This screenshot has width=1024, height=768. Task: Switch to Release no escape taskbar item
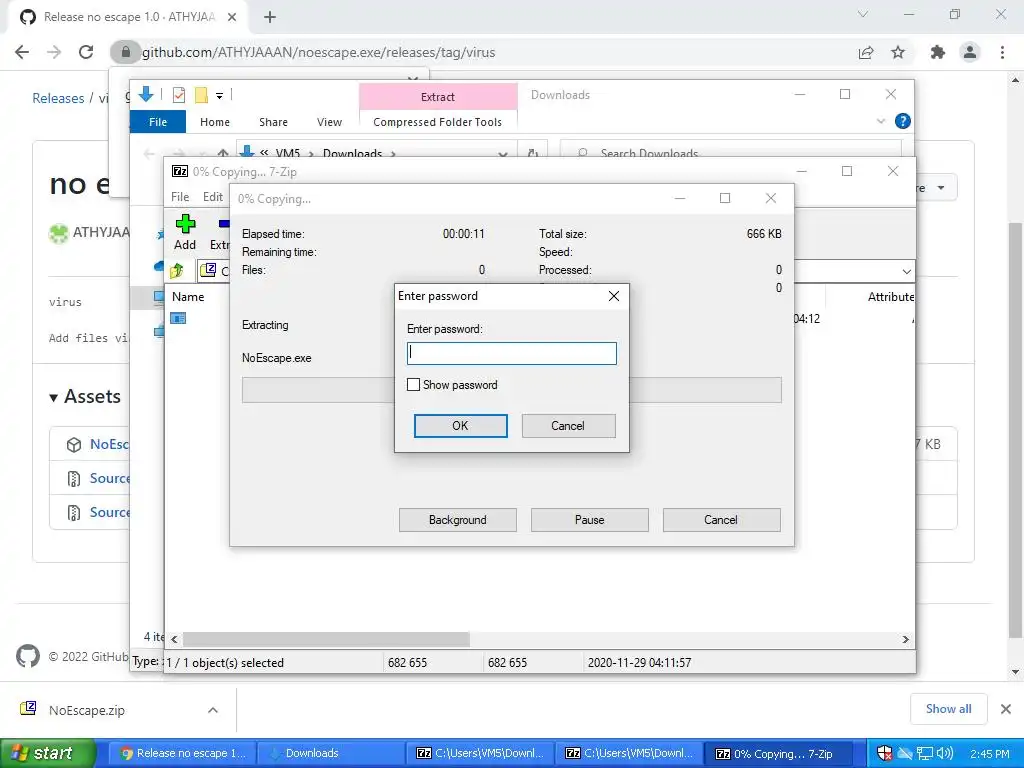[182, 753]
